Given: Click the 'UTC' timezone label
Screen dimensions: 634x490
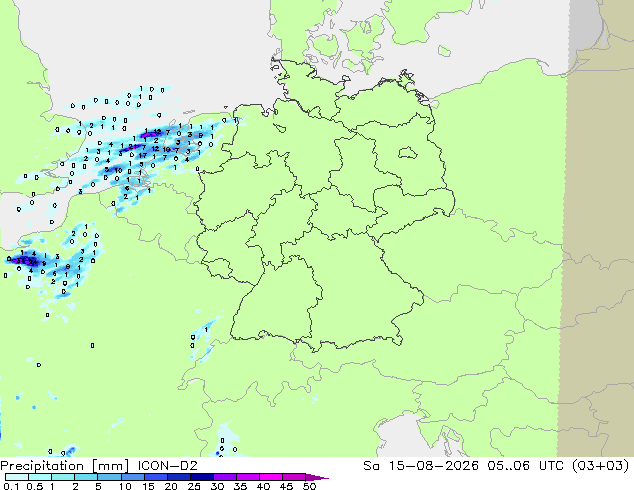Looking at the screenshot, I should pyautogui.click(x=552, y=466).
